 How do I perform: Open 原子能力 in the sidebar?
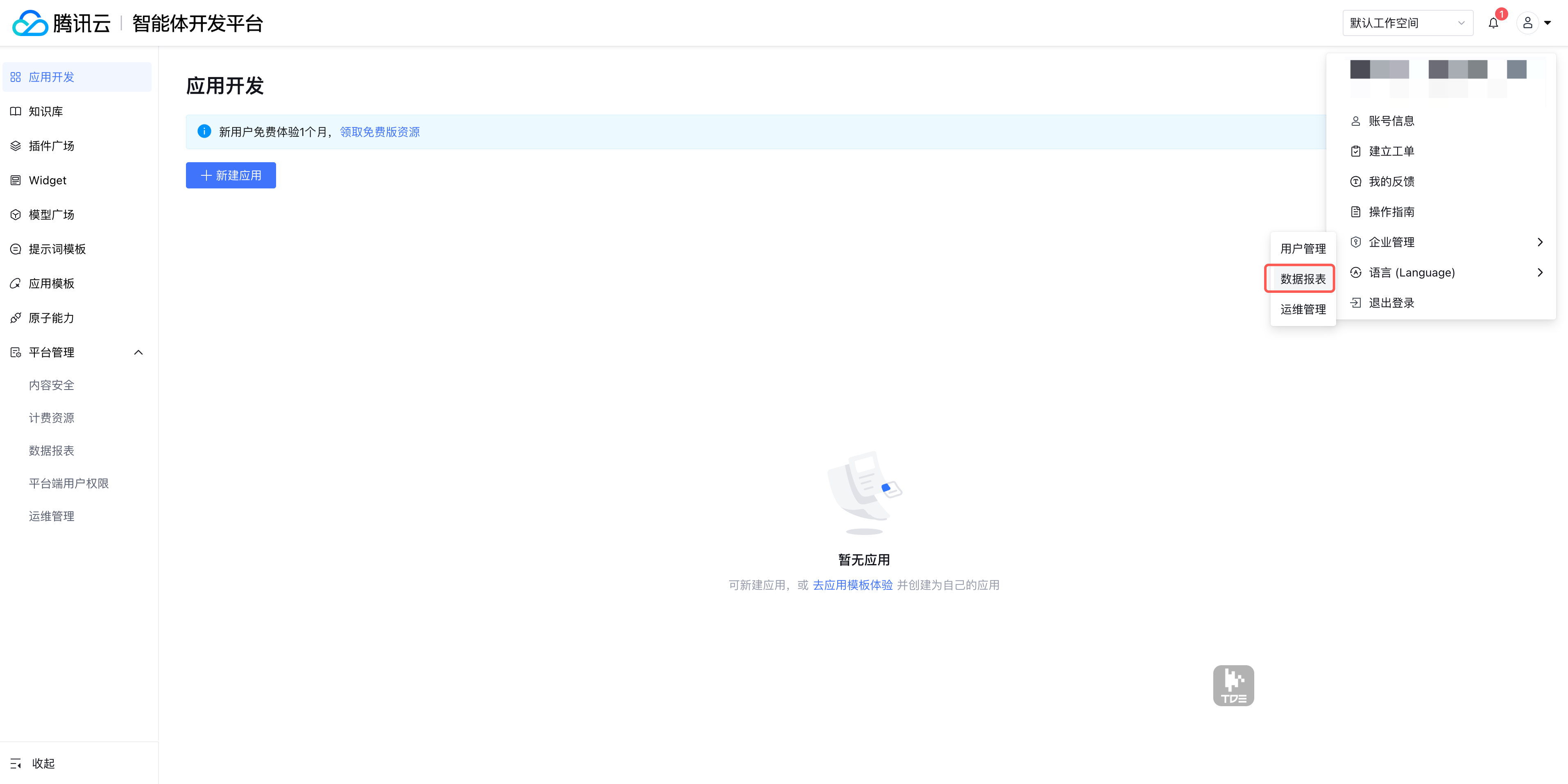(51, 318)
